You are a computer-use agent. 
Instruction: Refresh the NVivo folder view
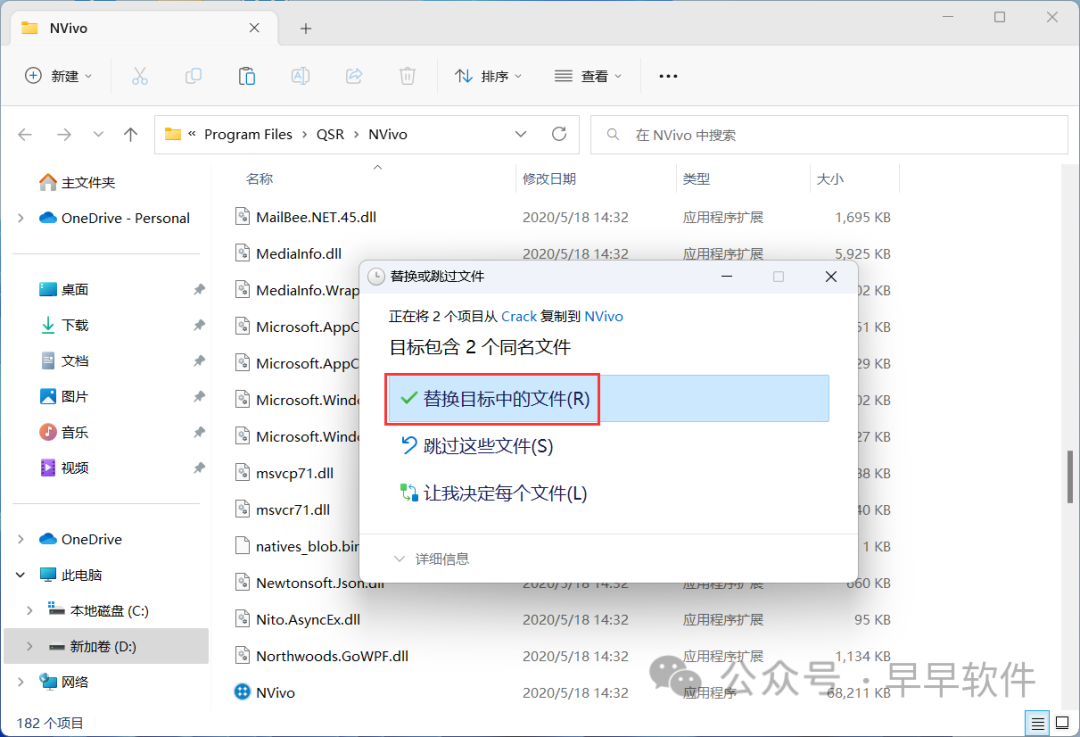click(x=559, y=134)
